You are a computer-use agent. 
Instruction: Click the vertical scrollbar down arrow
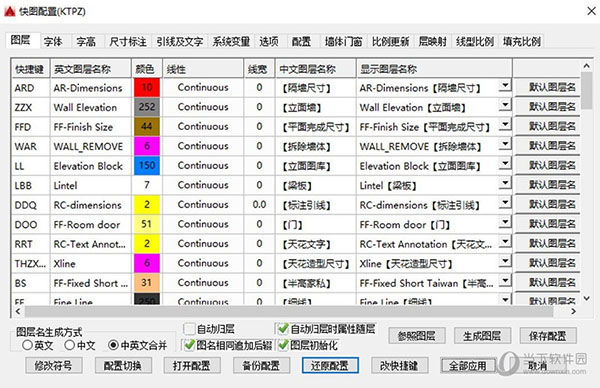586,298
